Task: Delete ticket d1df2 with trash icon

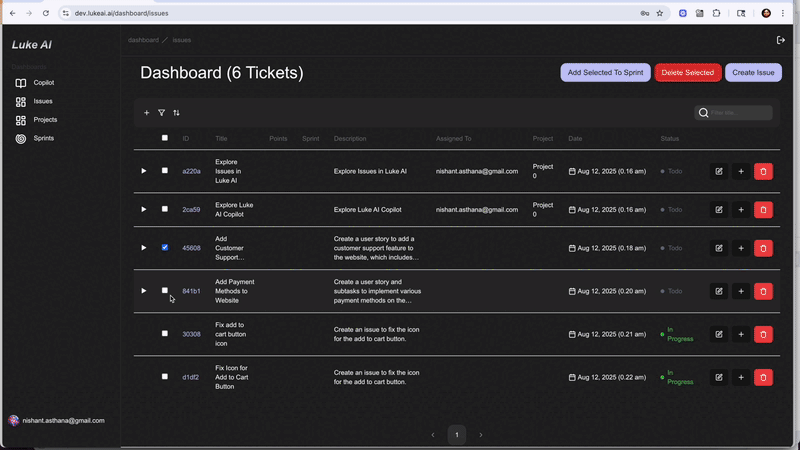Action: tap(763, 377)
